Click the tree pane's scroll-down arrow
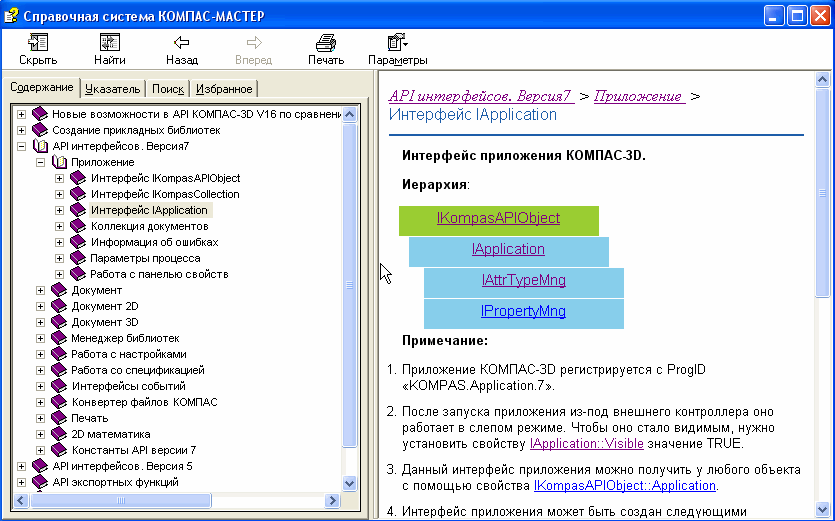Image resolution: width=835 pixels, height=521 pixels. [x=349, y=484]
